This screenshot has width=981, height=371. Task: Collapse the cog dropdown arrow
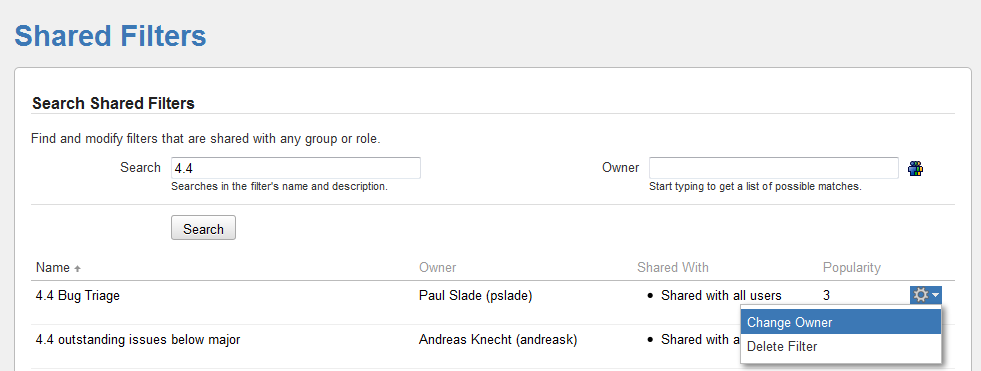tap(935, 295)
